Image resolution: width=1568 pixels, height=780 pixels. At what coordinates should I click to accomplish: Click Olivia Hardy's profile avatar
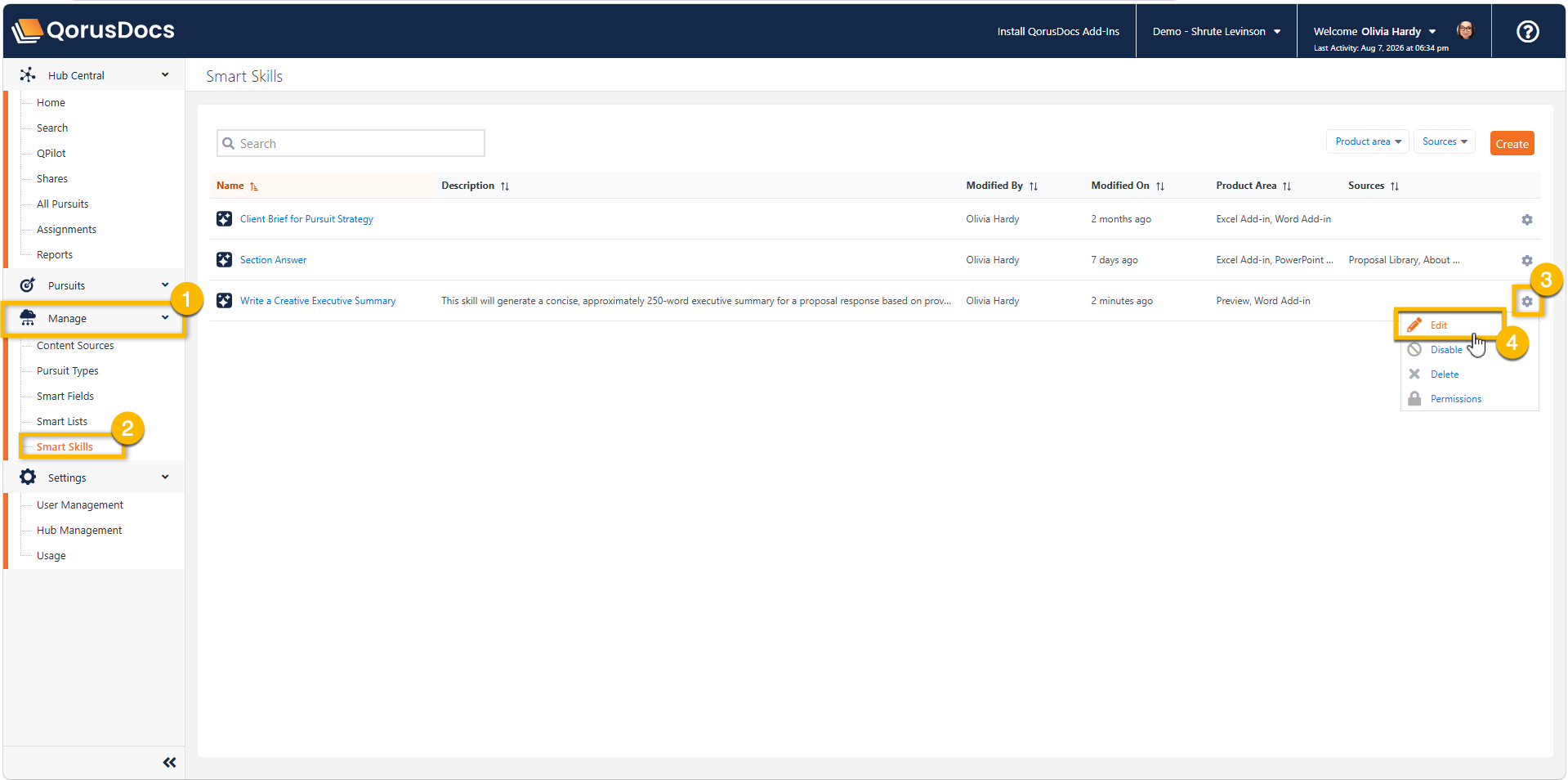[1465, 30]
